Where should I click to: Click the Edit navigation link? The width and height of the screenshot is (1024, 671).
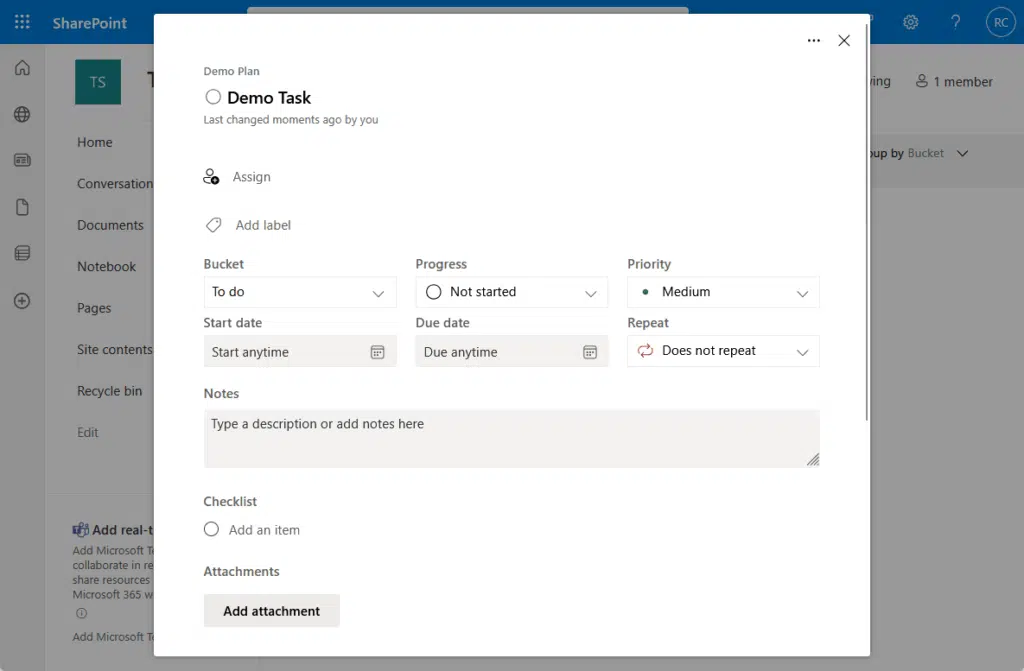88,433
